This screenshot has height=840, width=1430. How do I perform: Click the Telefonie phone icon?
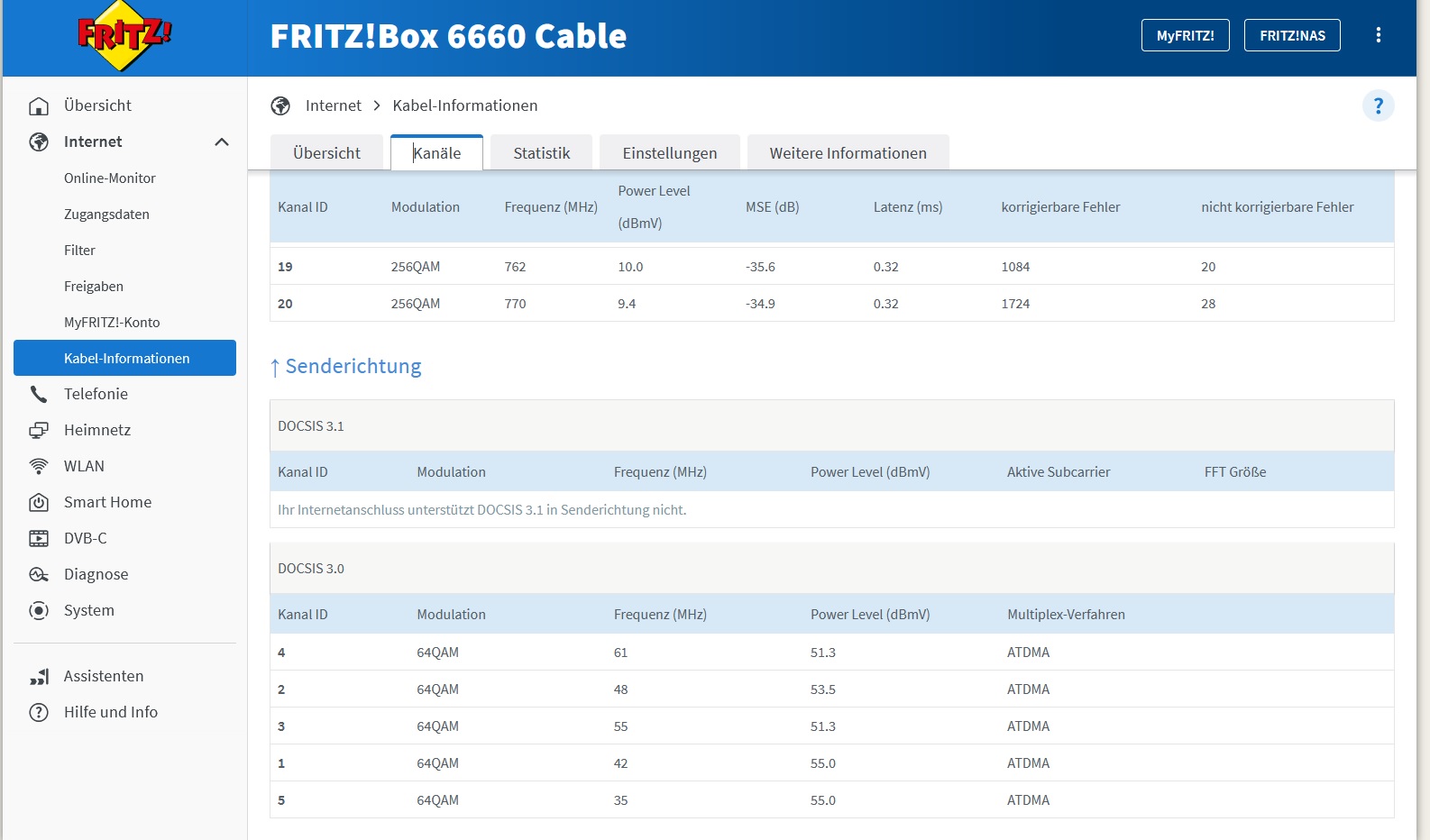pos(39,394)
